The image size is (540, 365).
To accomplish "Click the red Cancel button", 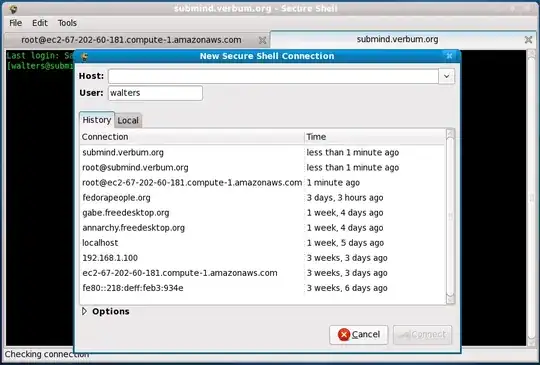I will pyautogui.click(x=359, y=335).
